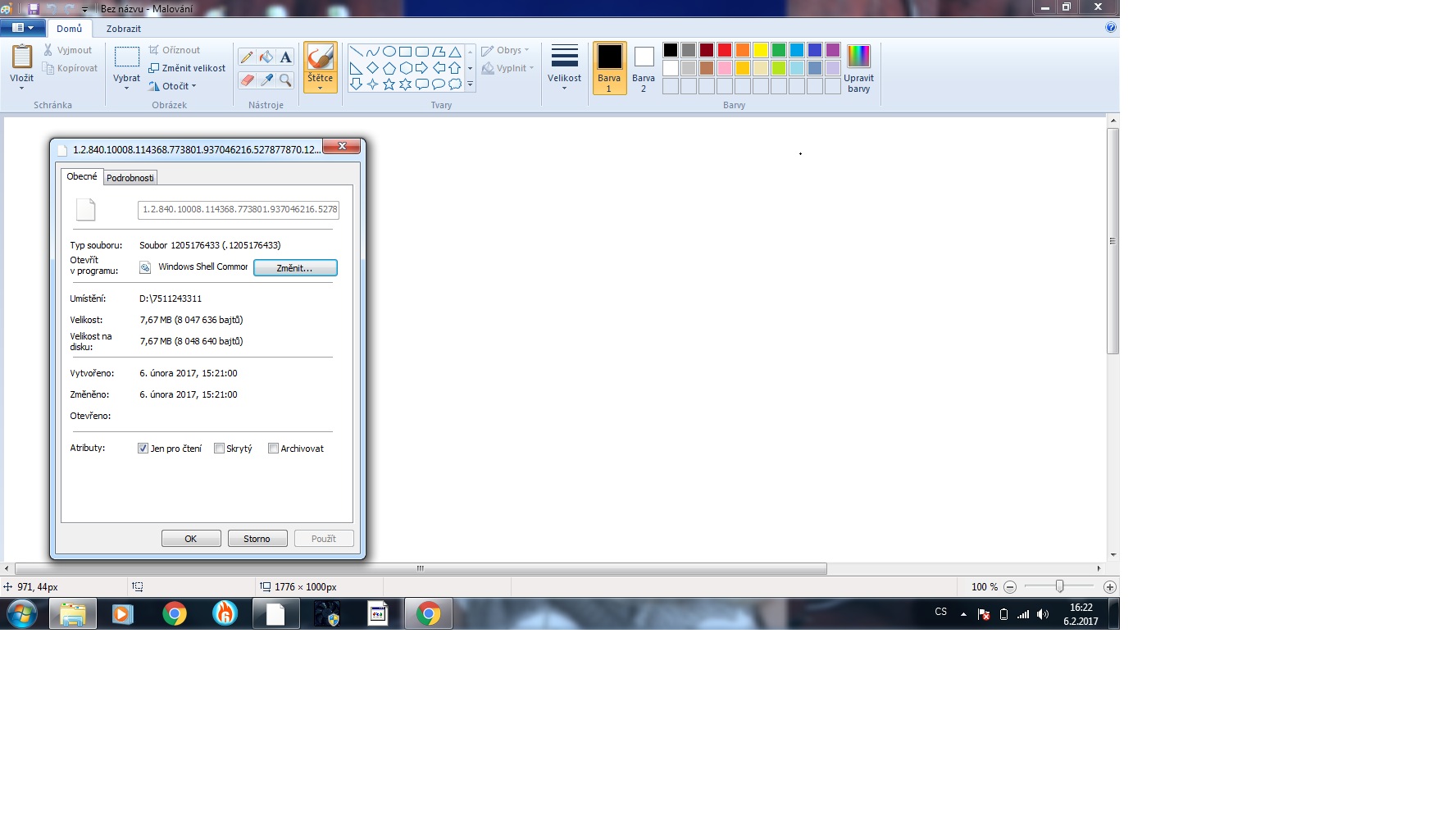Open Změnit velikost resize tool
Screen dimensions: 1456x820
point(187,68)
